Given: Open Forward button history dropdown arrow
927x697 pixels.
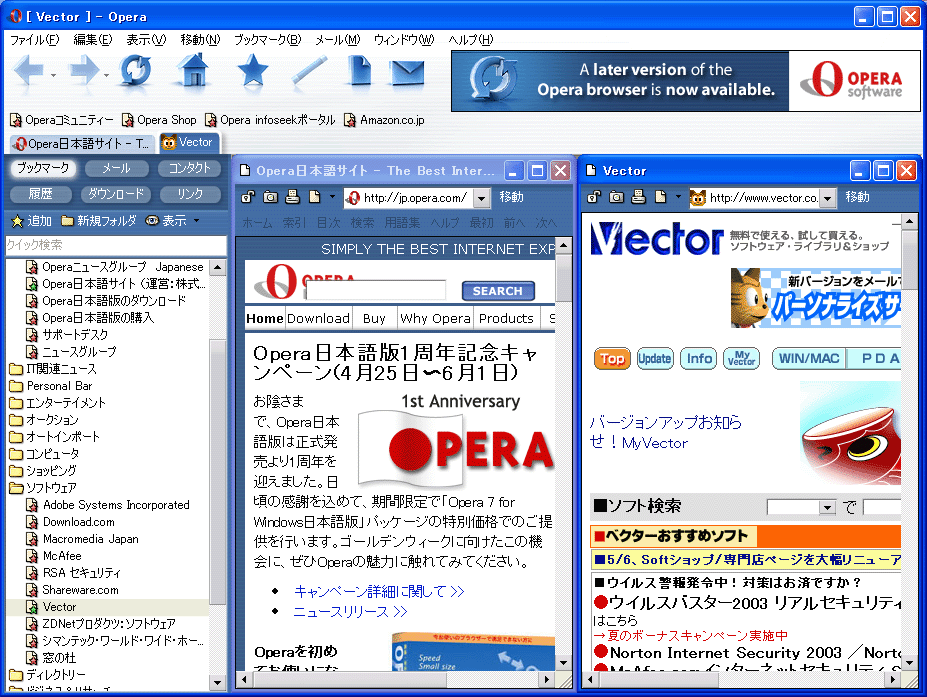Looking at the screenshot, I should 106,76.
